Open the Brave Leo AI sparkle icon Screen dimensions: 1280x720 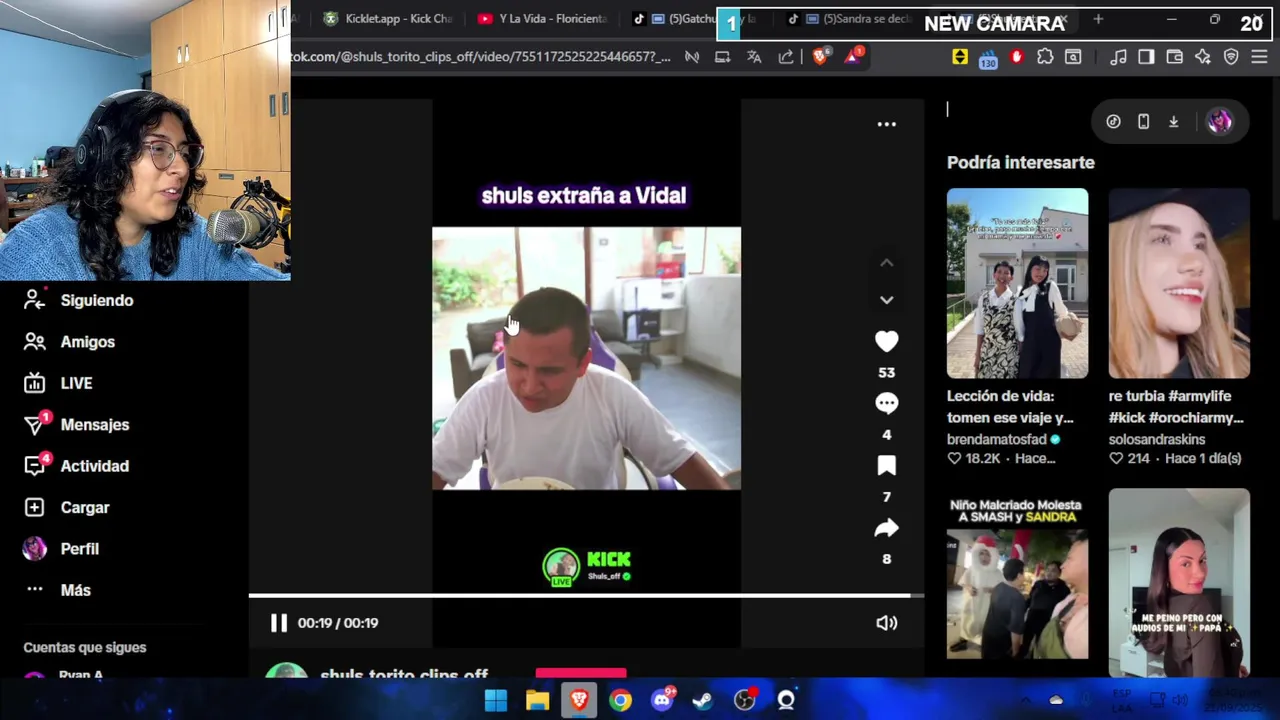pyautogui.click(x=1203, y=57)
